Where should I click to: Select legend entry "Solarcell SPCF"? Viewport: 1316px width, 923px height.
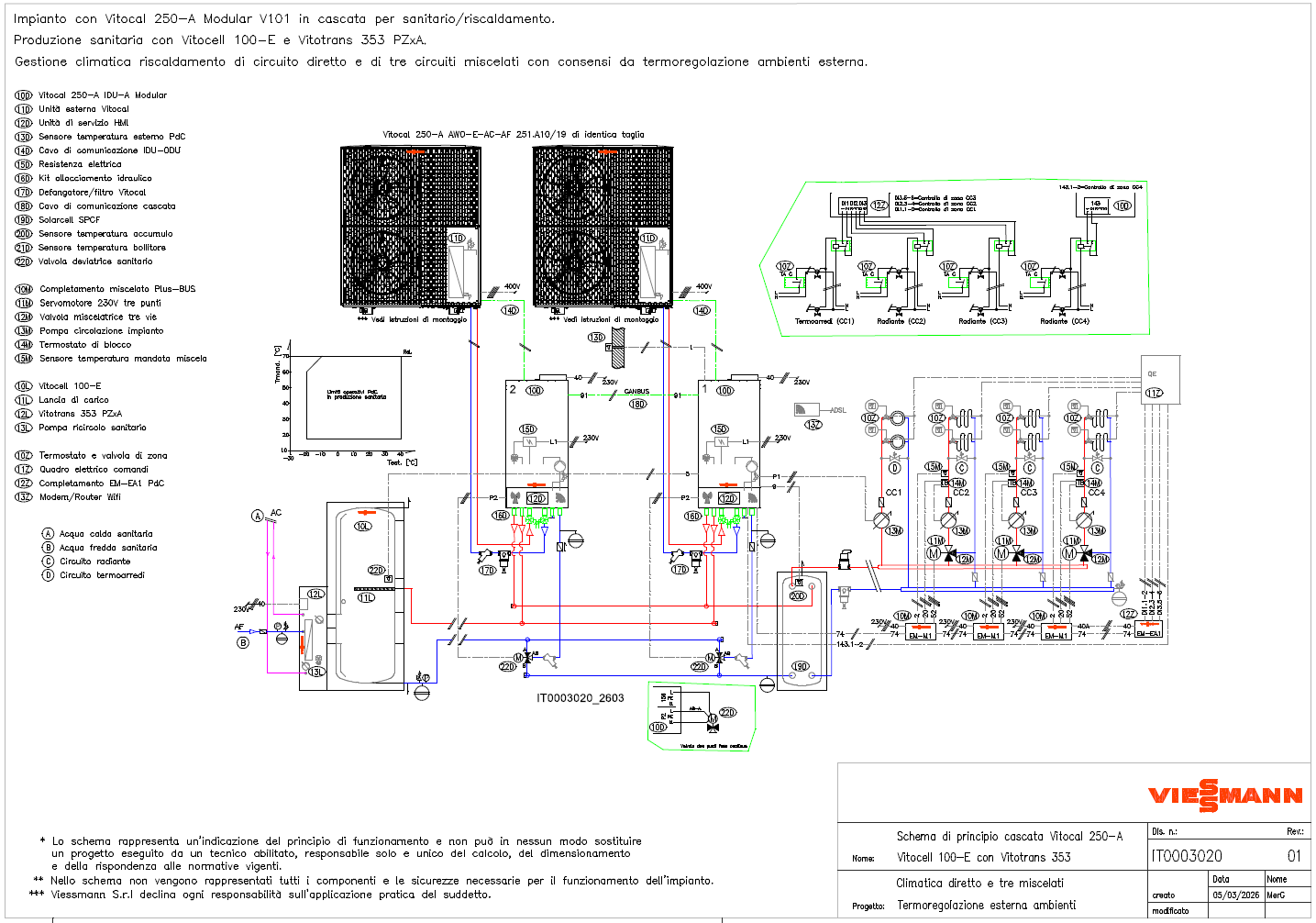point(70,220)
